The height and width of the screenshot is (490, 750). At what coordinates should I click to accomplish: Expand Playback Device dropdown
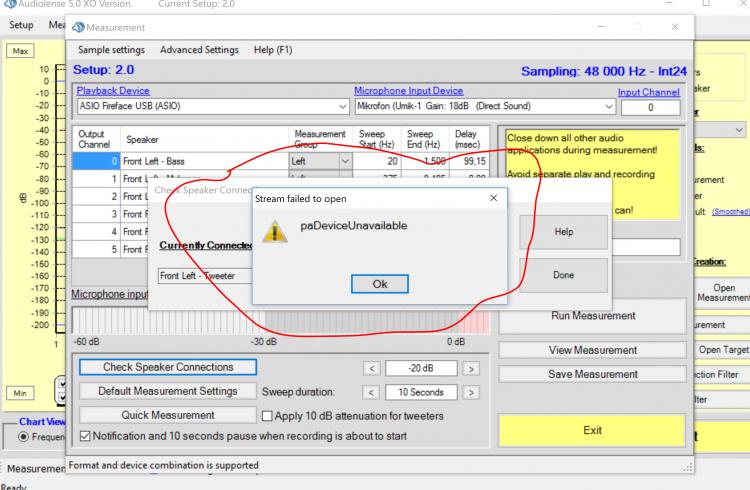pyautogui.click(x=342, y=106)
